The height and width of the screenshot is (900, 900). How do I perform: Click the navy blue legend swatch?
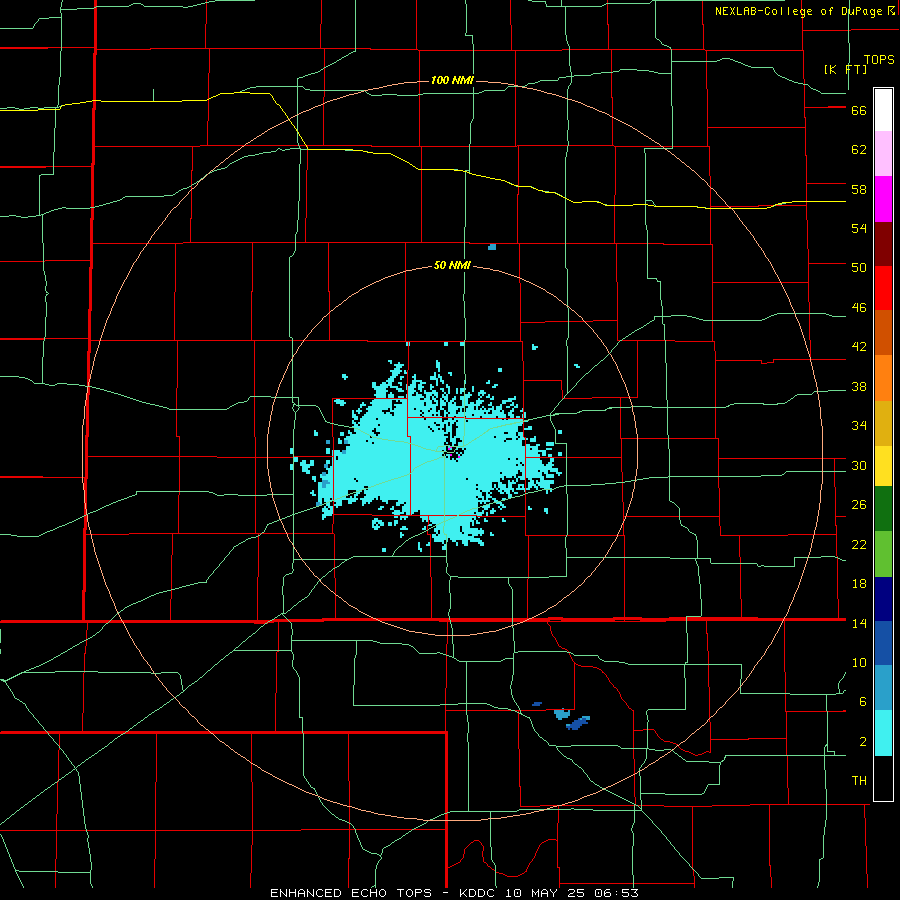pos(883,599)
